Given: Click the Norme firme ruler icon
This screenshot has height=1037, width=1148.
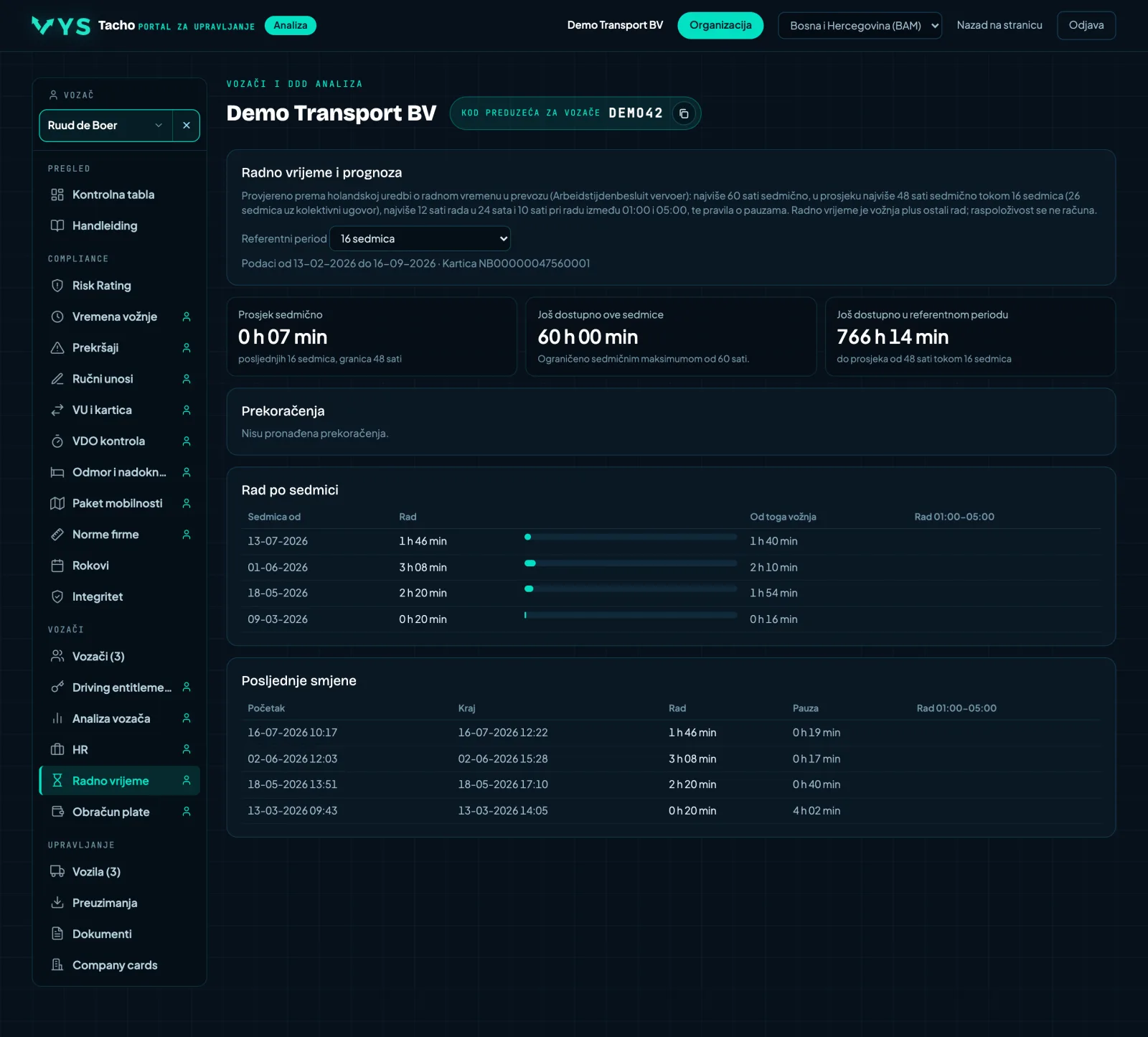Looking at the screenshot, I should 57,535.
